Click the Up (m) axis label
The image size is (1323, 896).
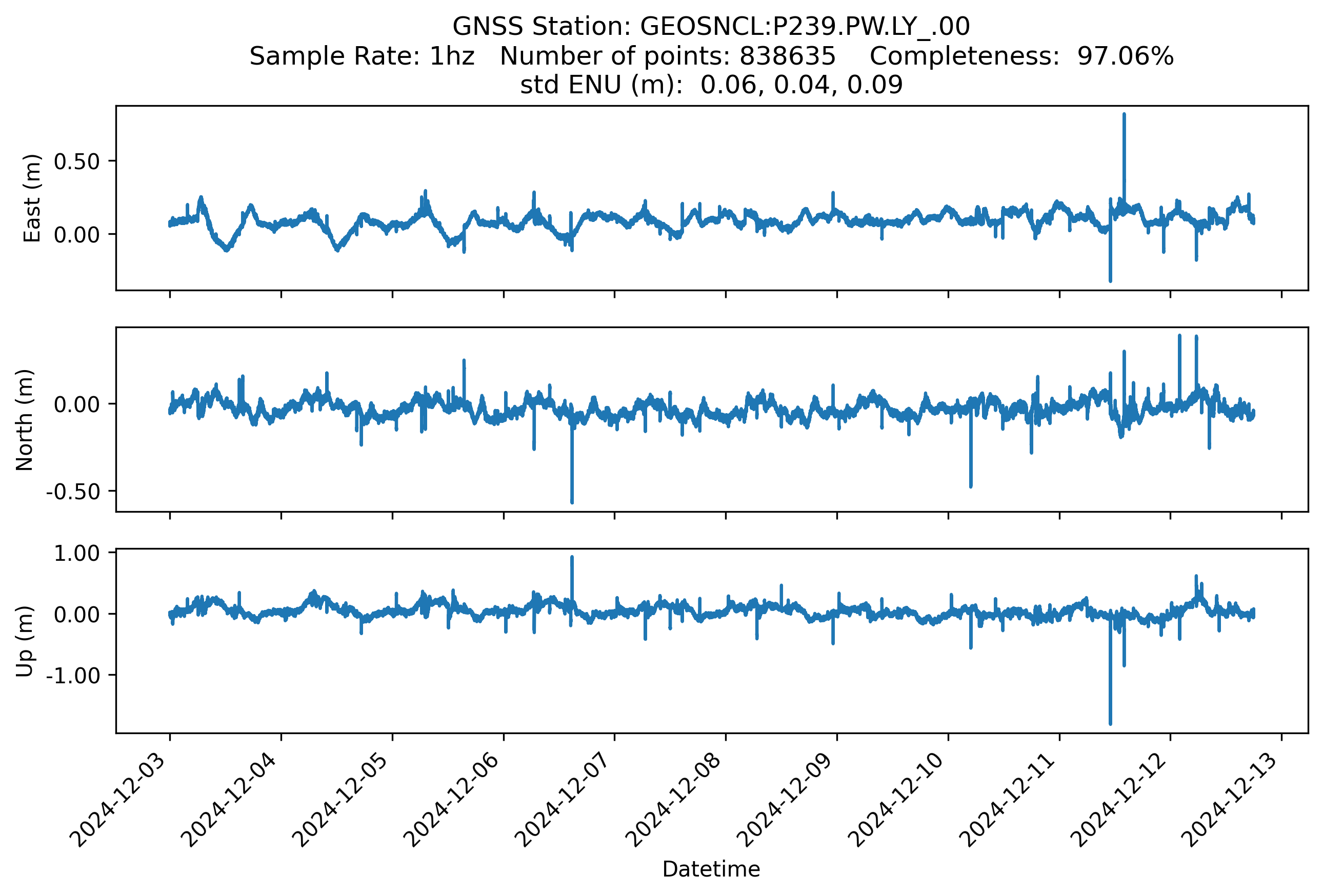[25, 641]
